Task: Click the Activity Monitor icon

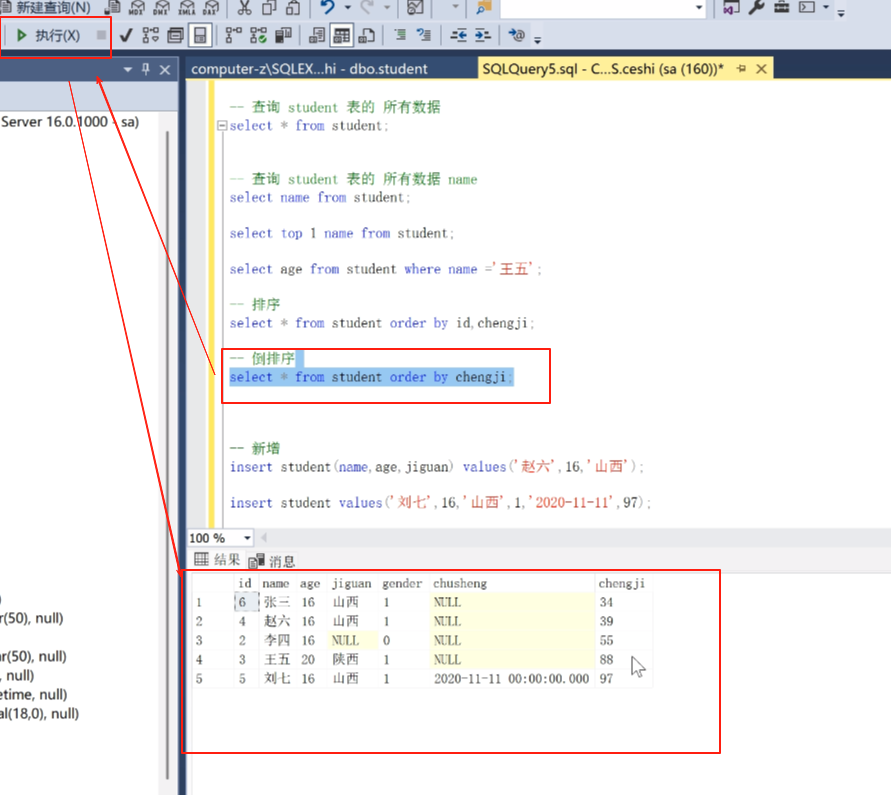Action: pos(415,7)
